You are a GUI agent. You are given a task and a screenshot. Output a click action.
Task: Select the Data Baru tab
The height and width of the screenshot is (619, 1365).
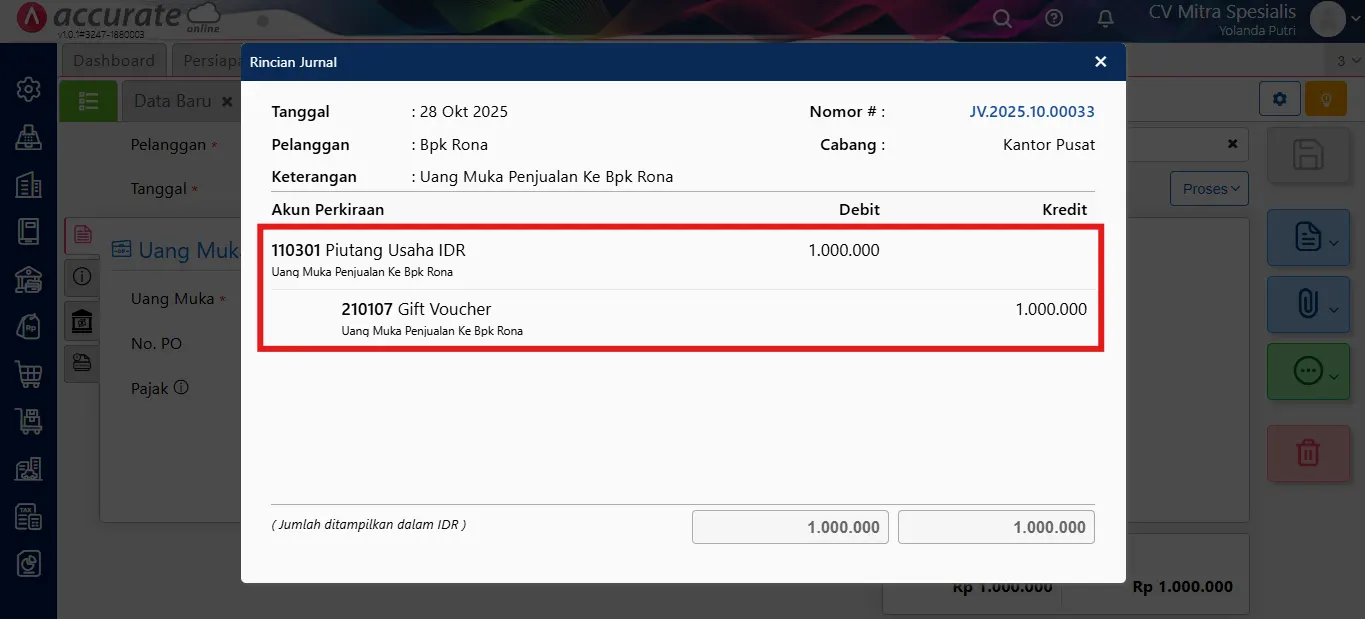coord(172,101)
